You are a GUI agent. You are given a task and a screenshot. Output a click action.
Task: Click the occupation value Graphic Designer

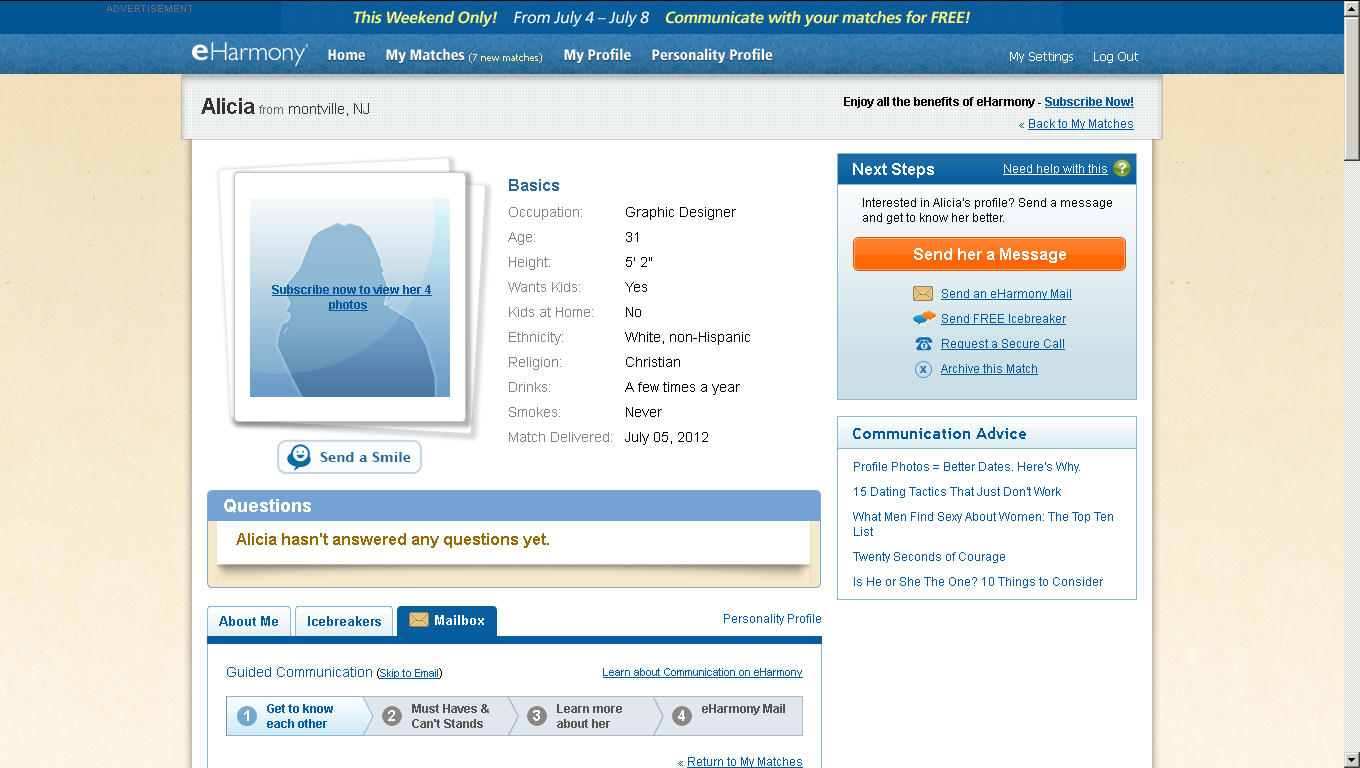pyautogui.click(x=680, y=212)
